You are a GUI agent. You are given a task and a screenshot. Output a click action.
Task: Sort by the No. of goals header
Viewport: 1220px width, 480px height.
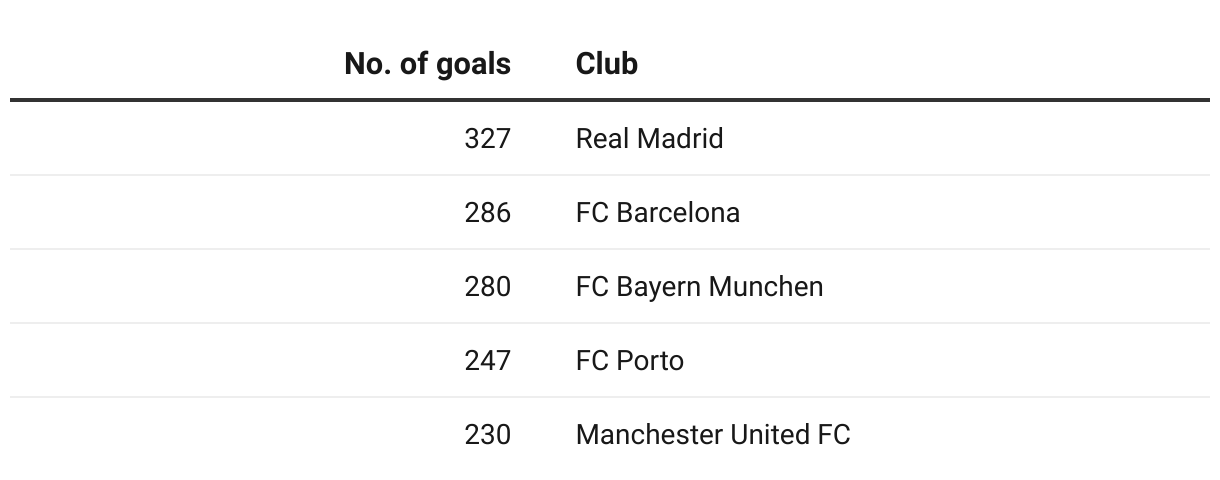pos(427,64)
